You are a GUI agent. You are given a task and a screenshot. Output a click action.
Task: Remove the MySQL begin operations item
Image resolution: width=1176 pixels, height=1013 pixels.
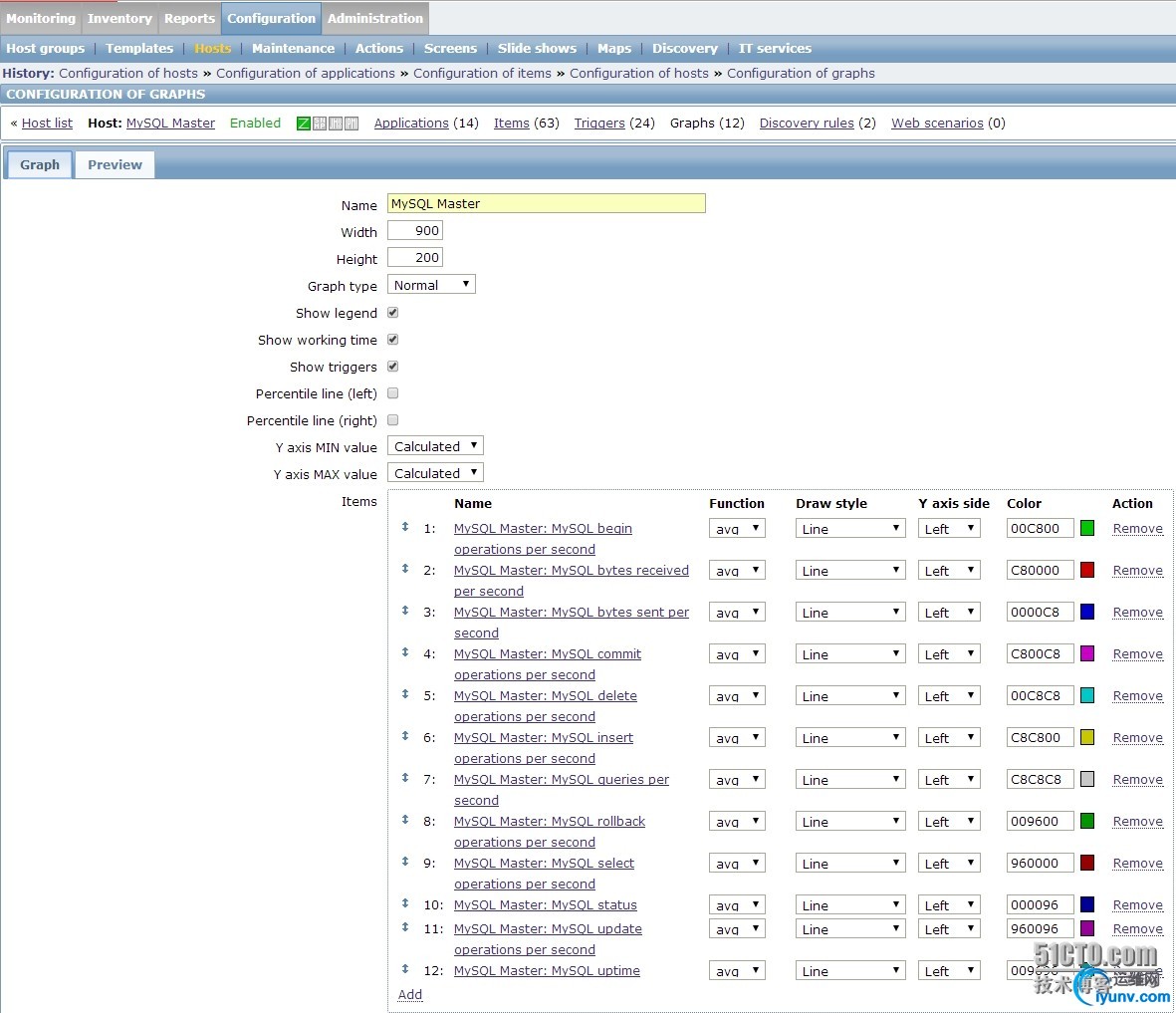tap(1138, 528)
